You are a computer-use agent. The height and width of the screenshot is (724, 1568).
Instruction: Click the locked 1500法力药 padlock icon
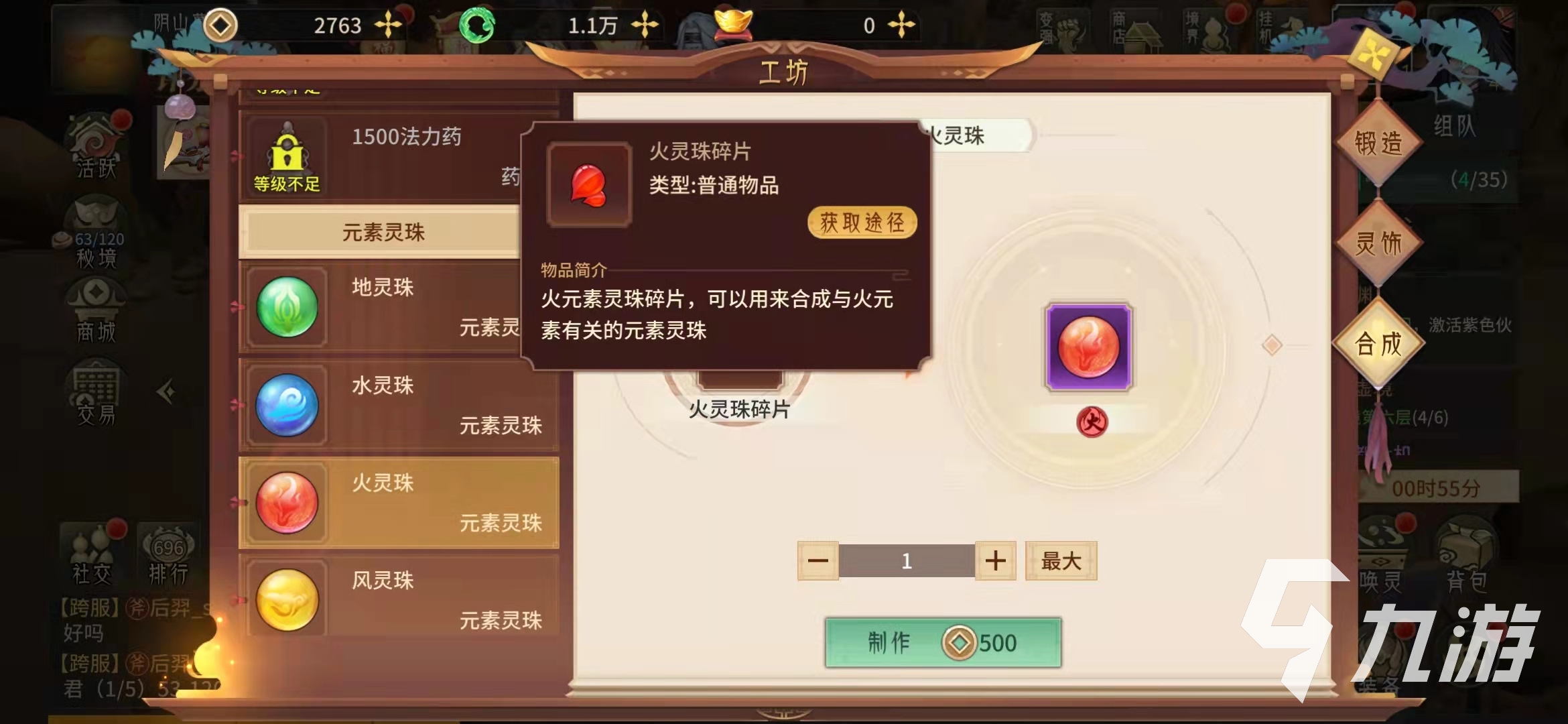[x=287, y=151]
